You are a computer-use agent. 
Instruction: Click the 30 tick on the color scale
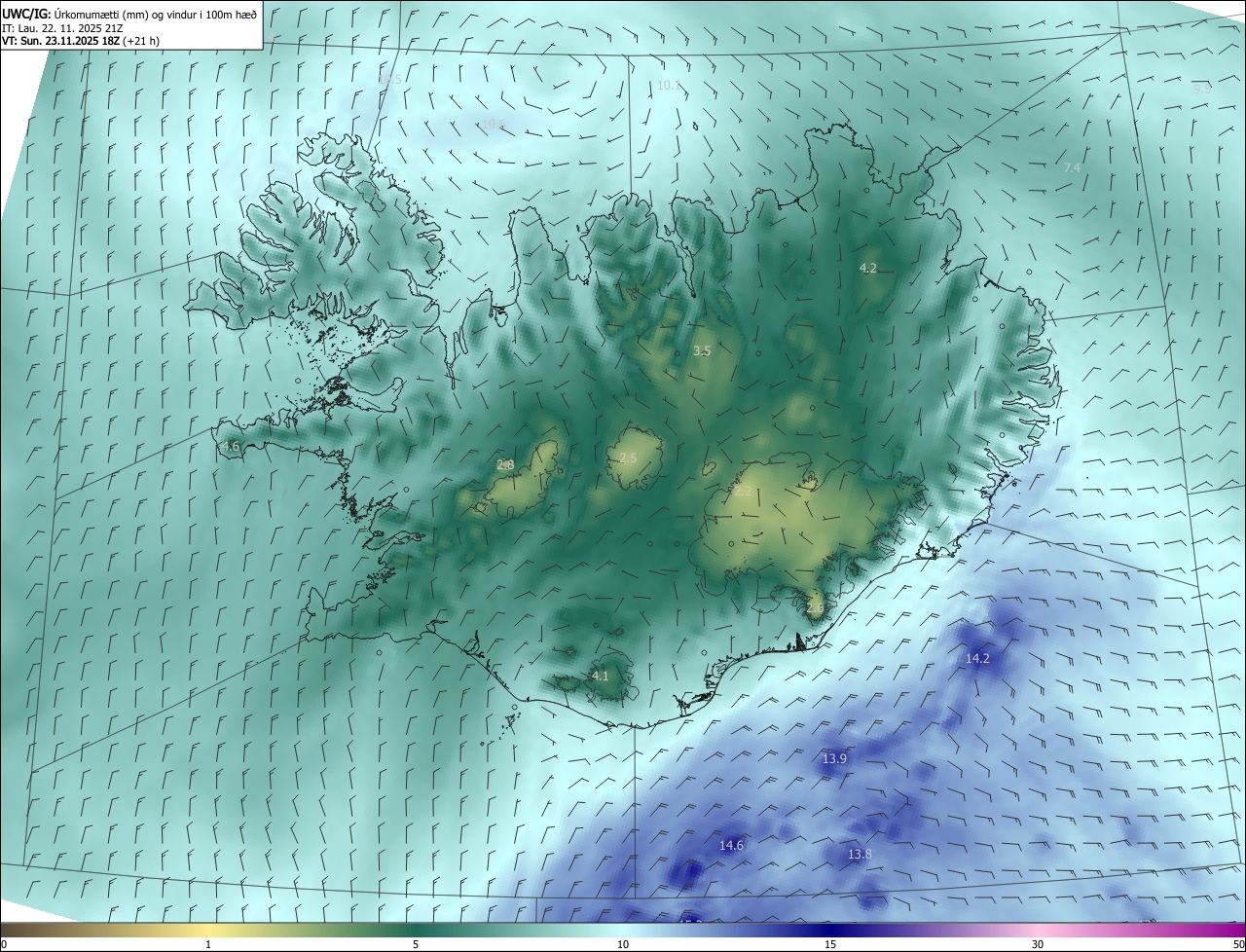pyautogui.click(x=1038, y=944)
